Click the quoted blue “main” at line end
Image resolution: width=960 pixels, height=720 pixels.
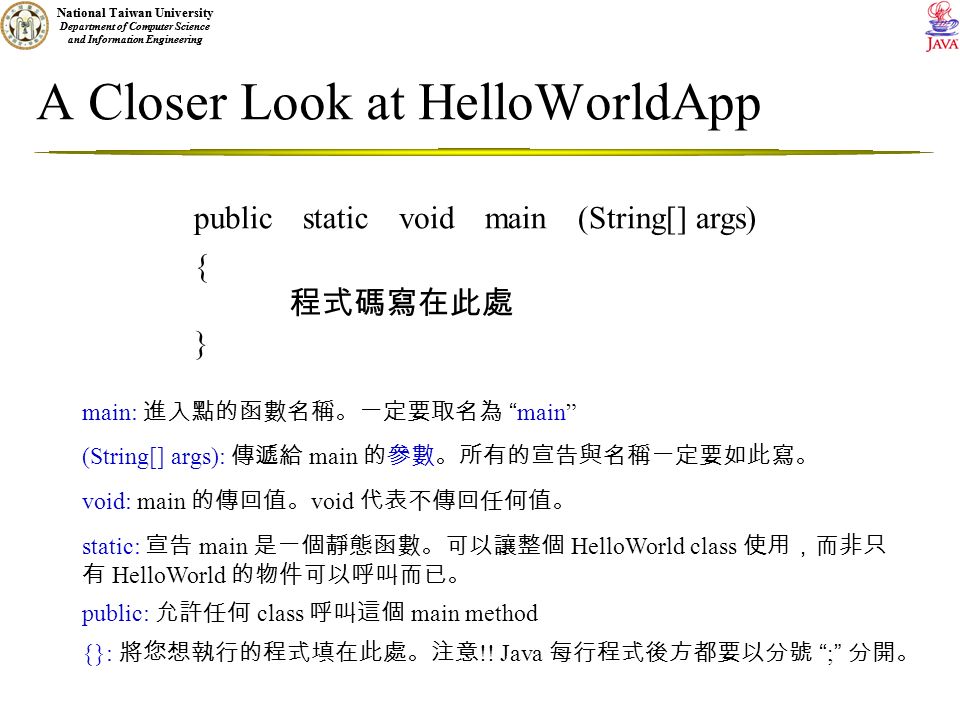(x=542, y=412)
